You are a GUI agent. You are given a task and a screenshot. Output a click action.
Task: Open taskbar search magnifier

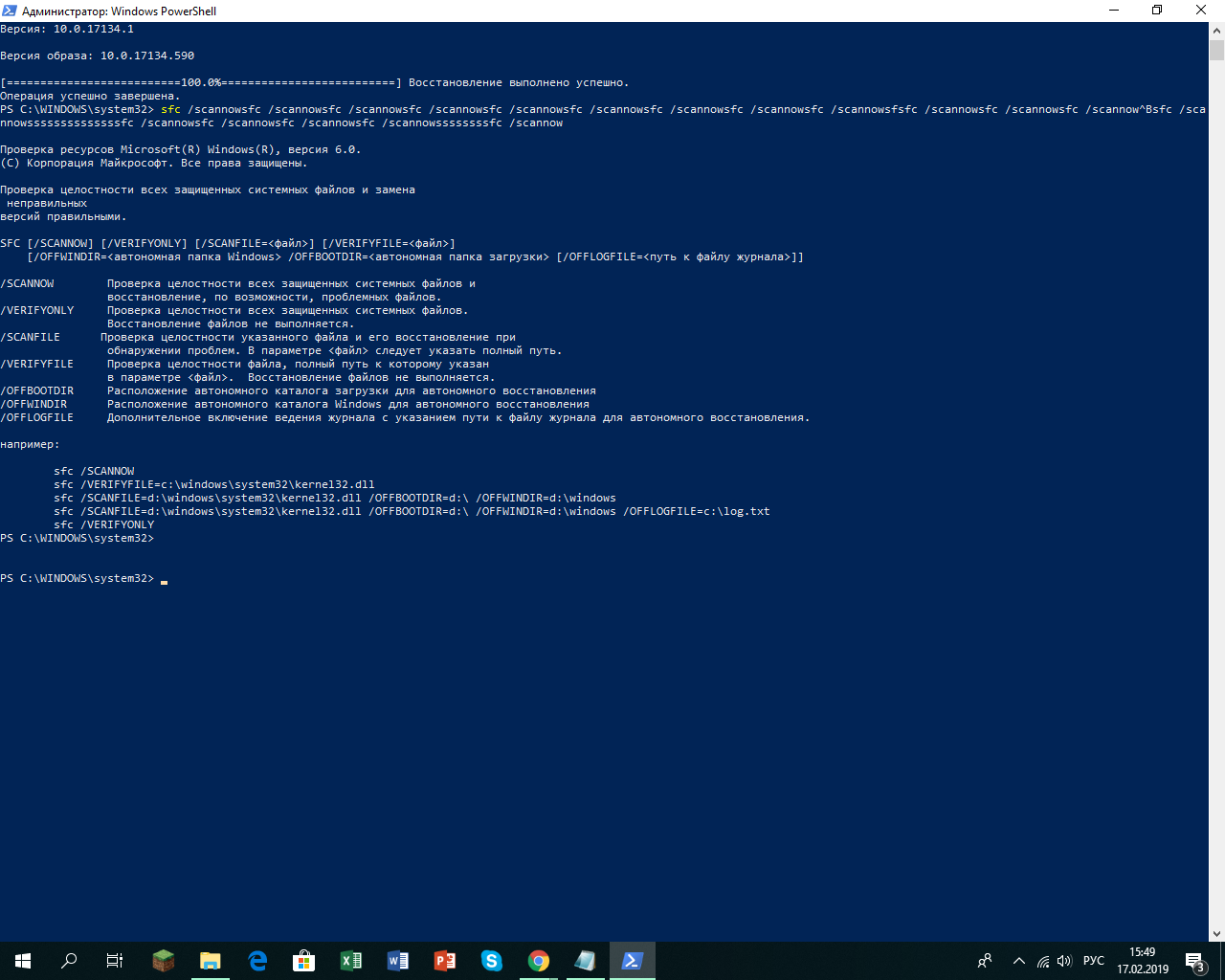[69, 961]
